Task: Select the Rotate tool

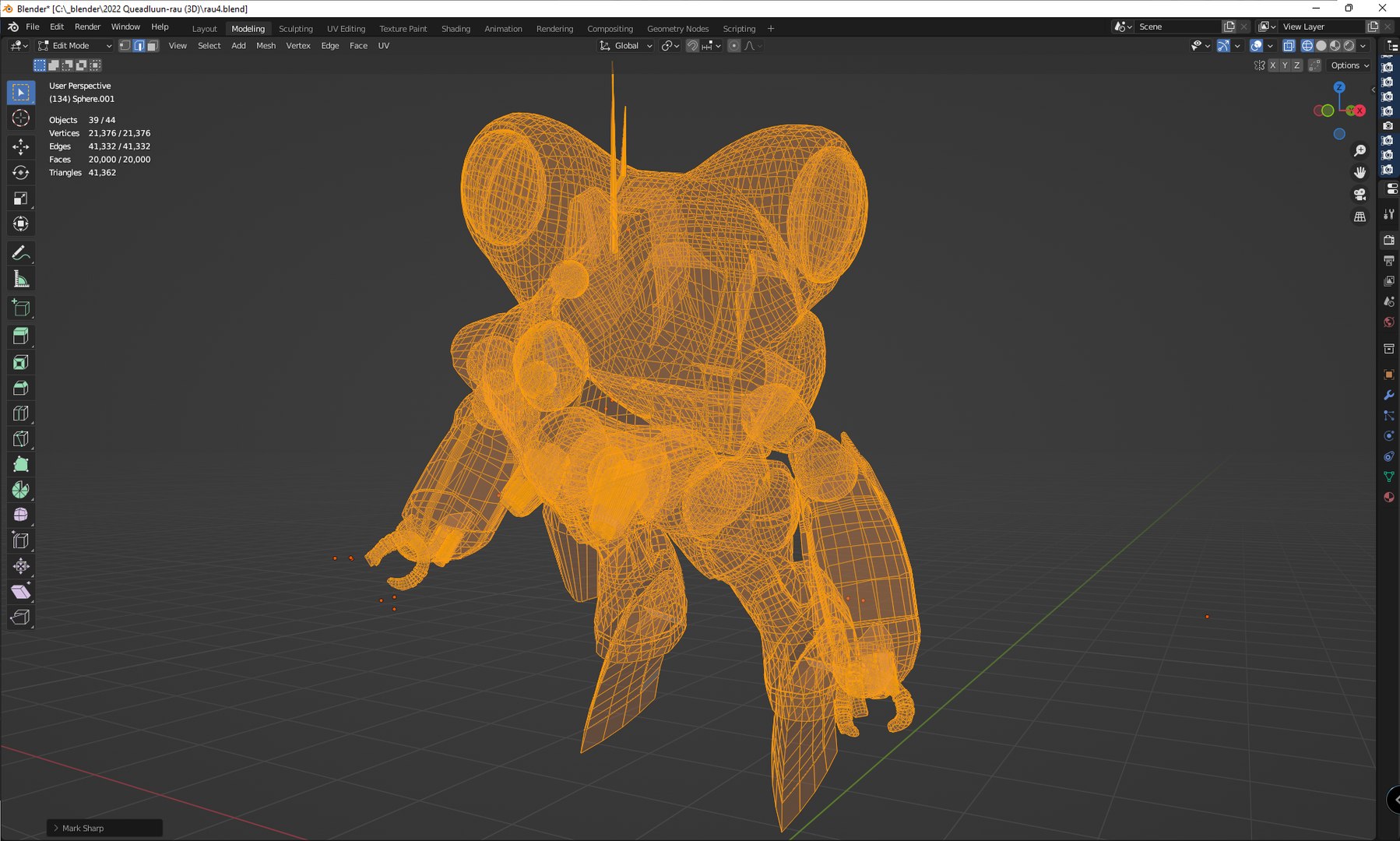Action: [x=21, y=172]
